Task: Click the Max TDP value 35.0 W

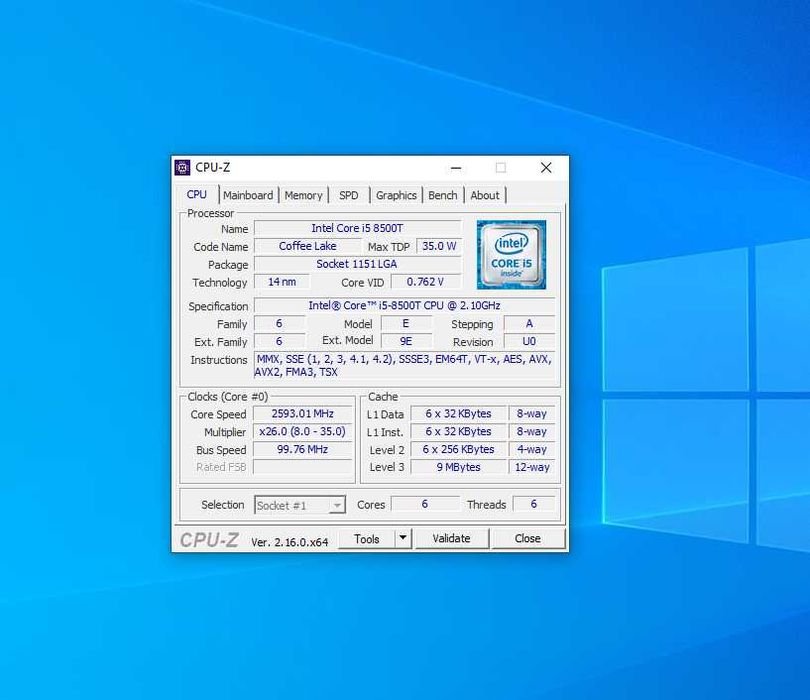Action: [439, 246]
